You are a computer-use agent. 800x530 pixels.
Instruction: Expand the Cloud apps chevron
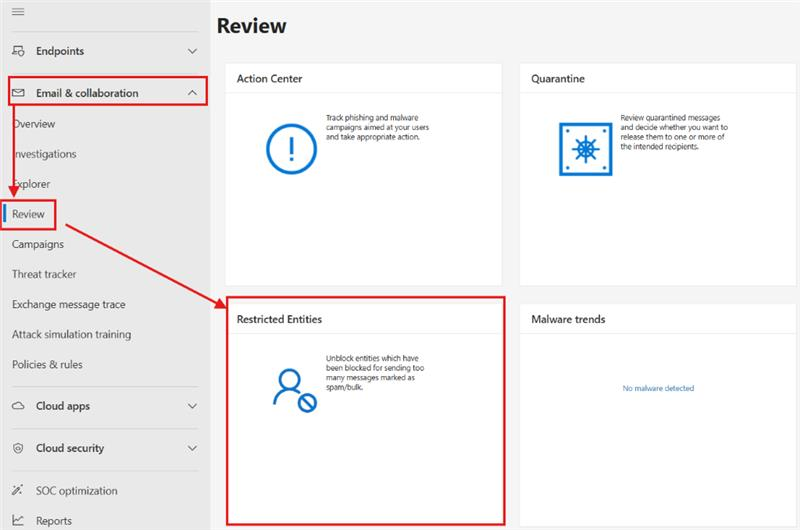[192, 406]
